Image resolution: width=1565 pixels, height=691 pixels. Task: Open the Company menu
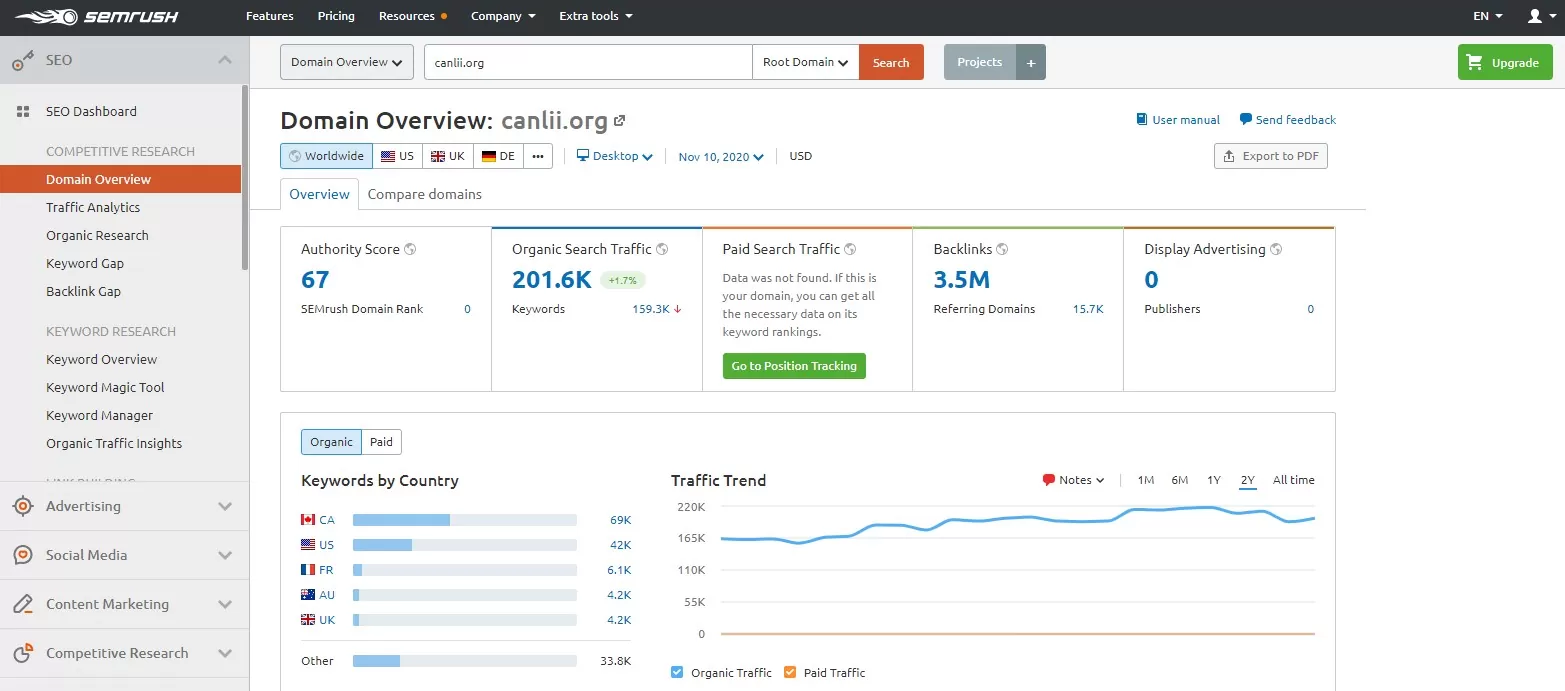tap(503, 16)
